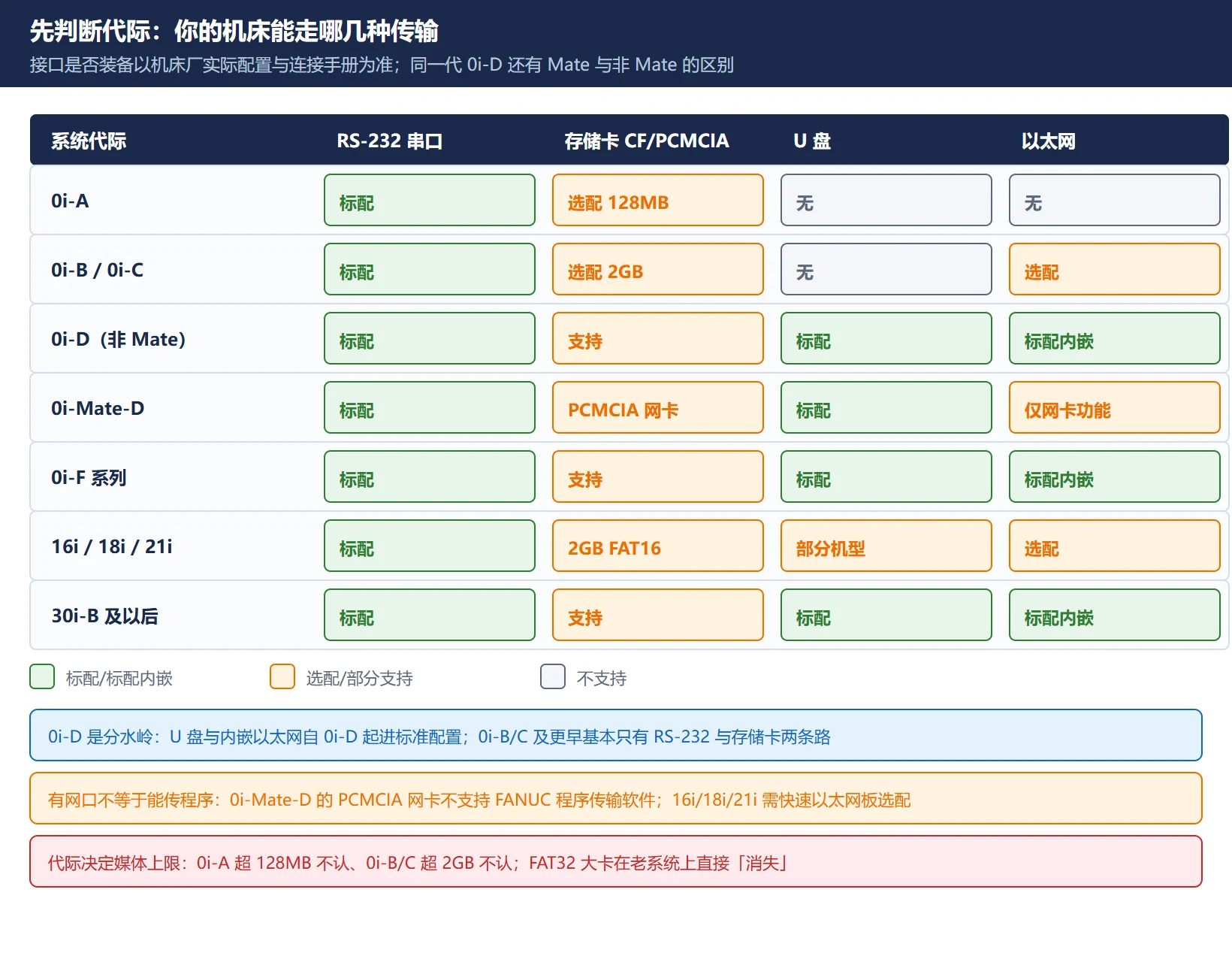Click the subtitle starting with 接口是否装备
This screenshot has height=962, width=1232.
coord(382,65)
